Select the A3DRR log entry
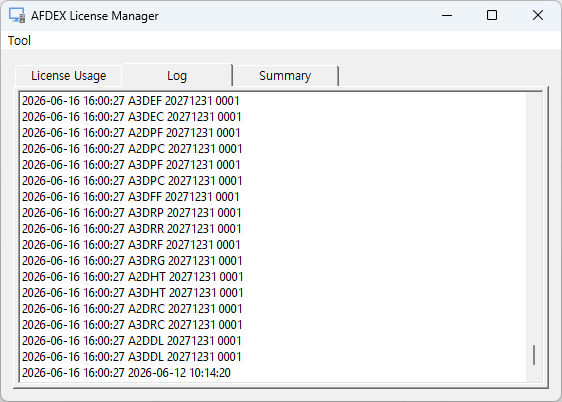The width and height of the screenshot is (562, 402). [x=132, y=229]
